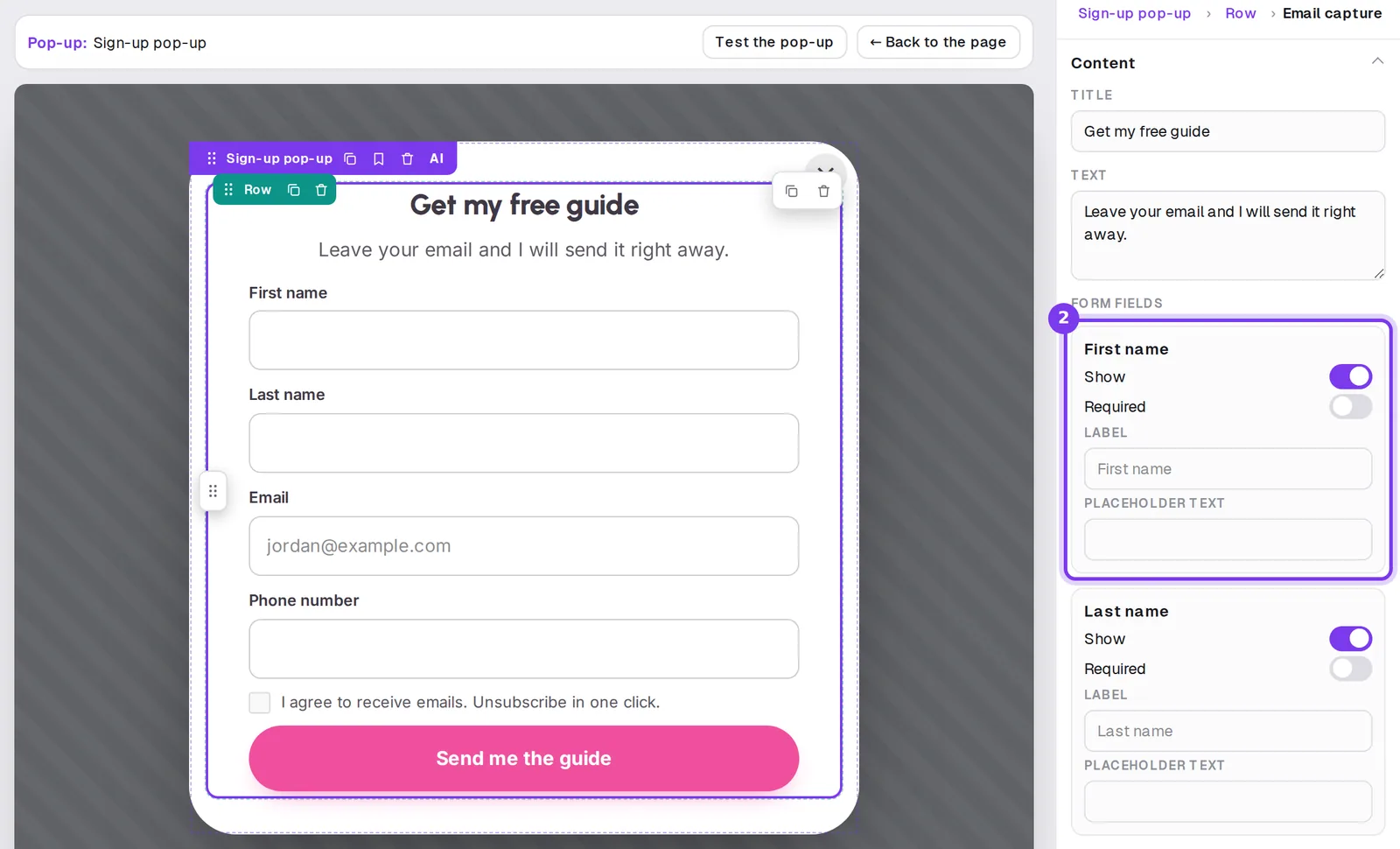Screen dimensions: 1400x849
Task: Click Send me the guide button
Action: pos(523,758)
